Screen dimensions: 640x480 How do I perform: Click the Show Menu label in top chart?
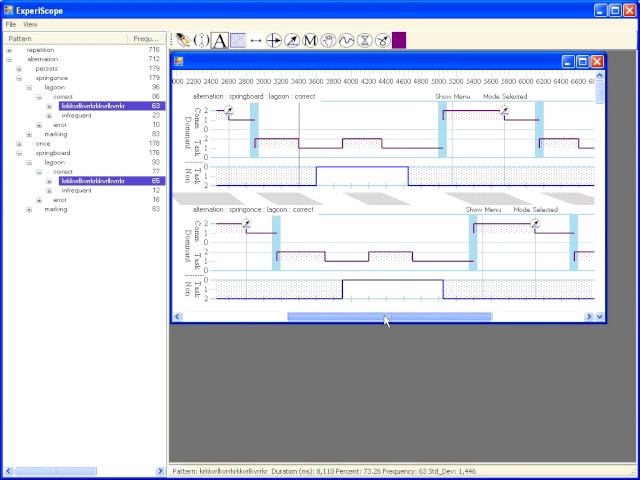pos(453,97)
